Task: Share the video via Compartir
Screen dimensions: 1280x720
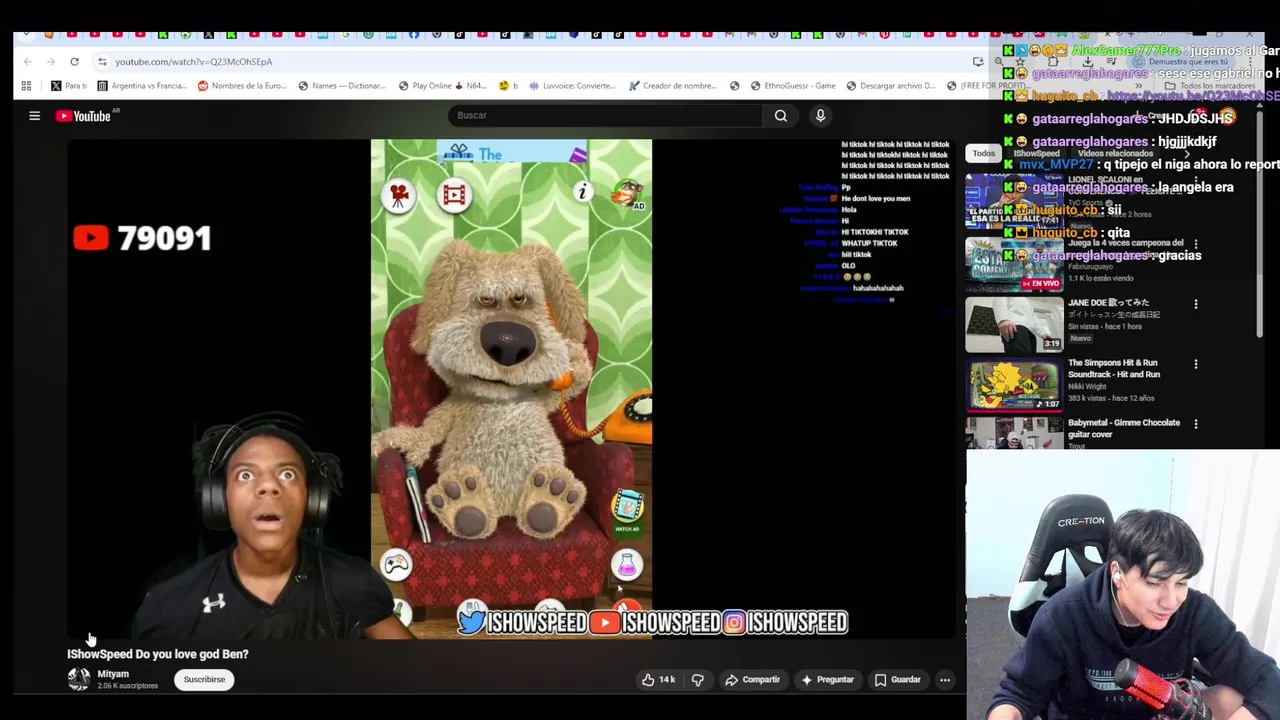Action: tap(752, 680)
